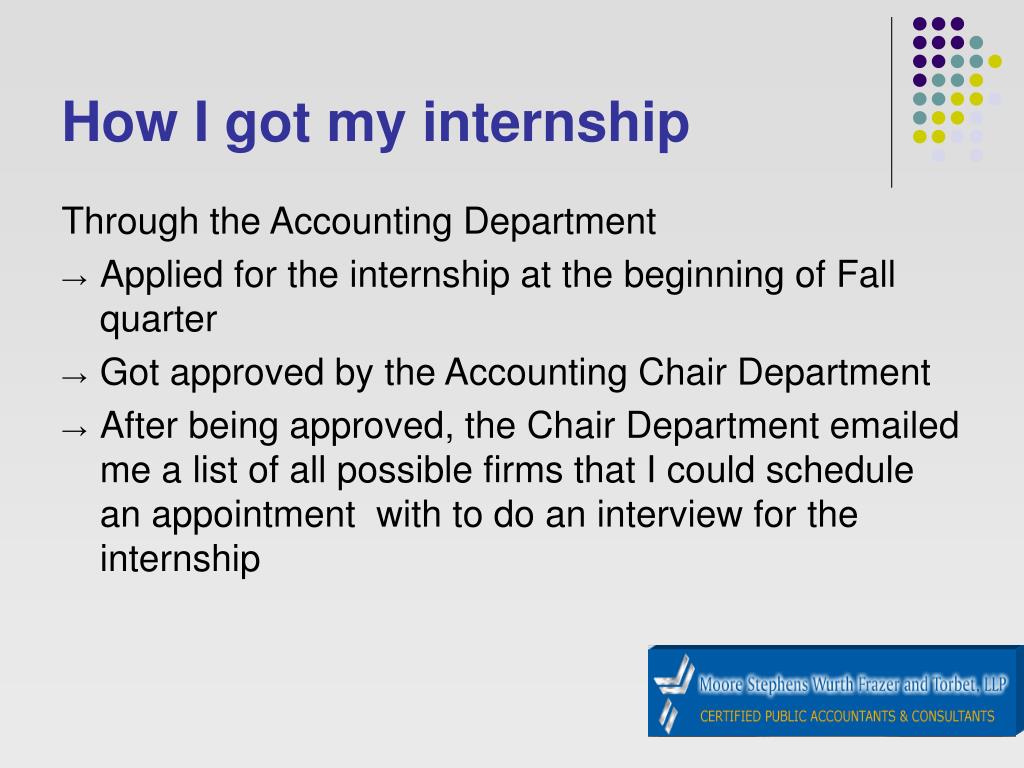Click the word 'quarter' in the first bullet
The height and width of the screenshot is (768, 1024).
(158, 321)
